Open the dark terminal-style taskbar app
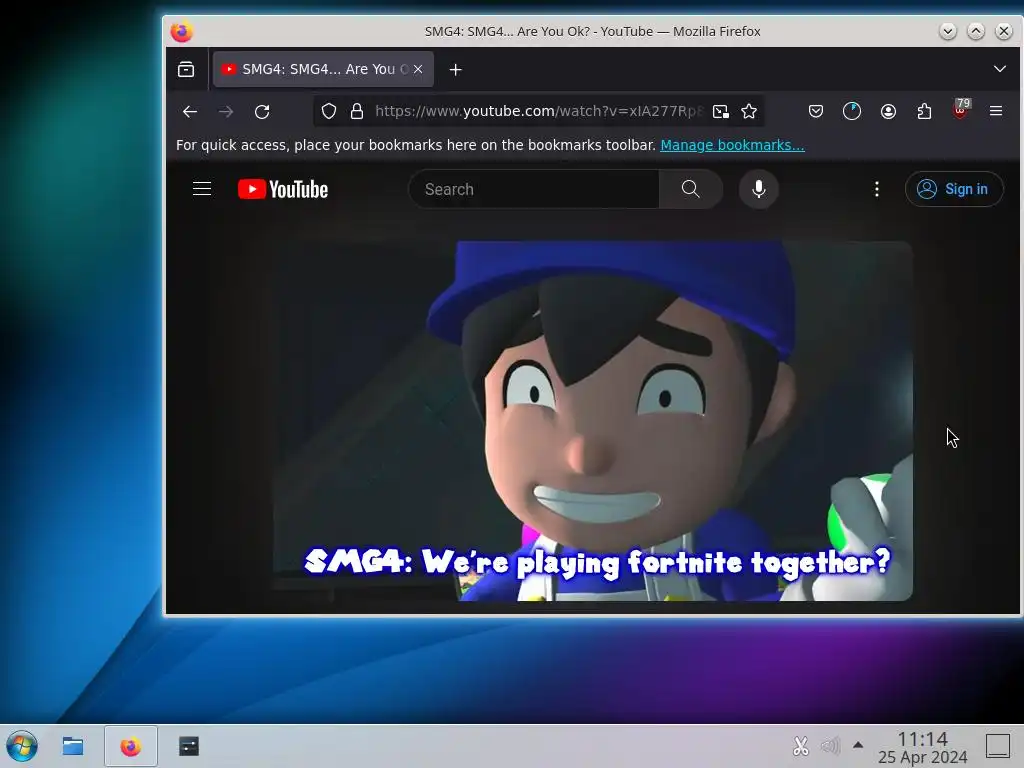The height and width of the screenshot is (768, 1024). (x=189, y=746)
